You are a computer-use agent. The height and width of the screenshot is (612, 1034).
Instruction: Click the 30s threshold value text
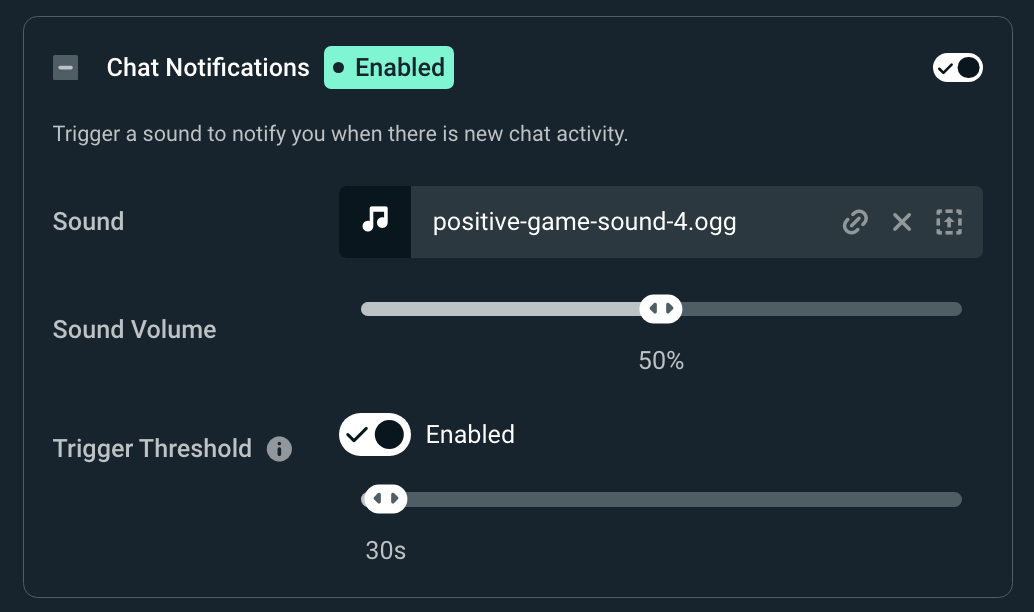coord(385,551)
